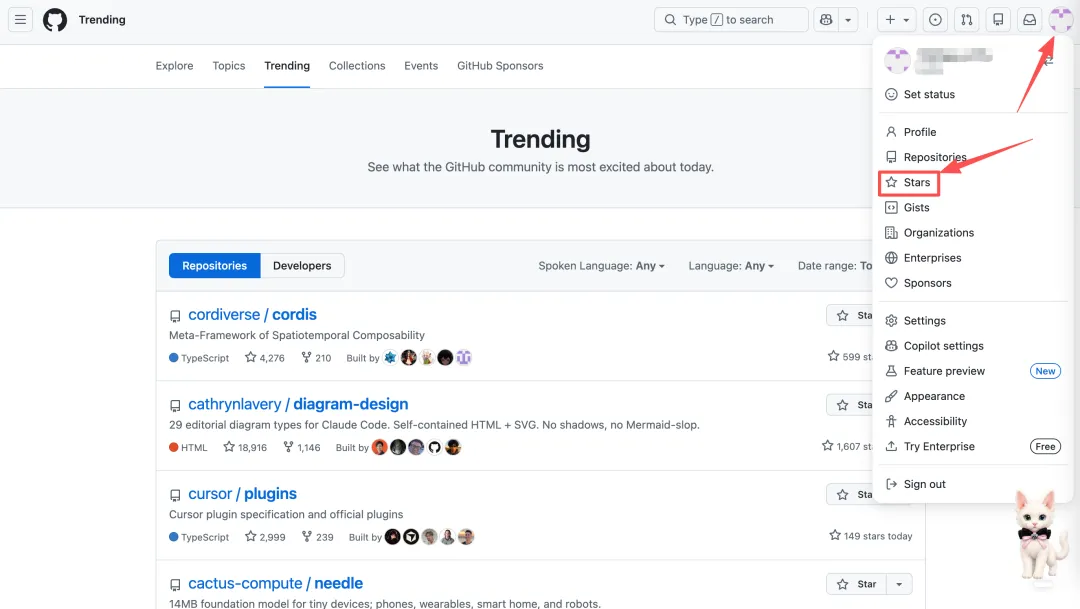Click the avatar inside the user menu
This screenshot has height=609, width=1080.
coord(897,61)
